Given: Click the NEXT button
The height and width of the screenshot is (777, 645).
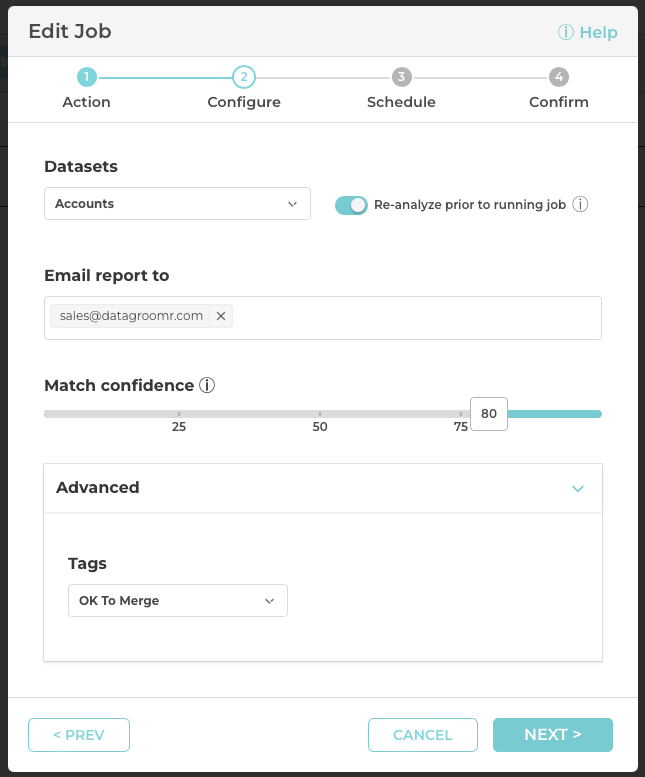Looking at the screenshot, I should coord(552,735).
